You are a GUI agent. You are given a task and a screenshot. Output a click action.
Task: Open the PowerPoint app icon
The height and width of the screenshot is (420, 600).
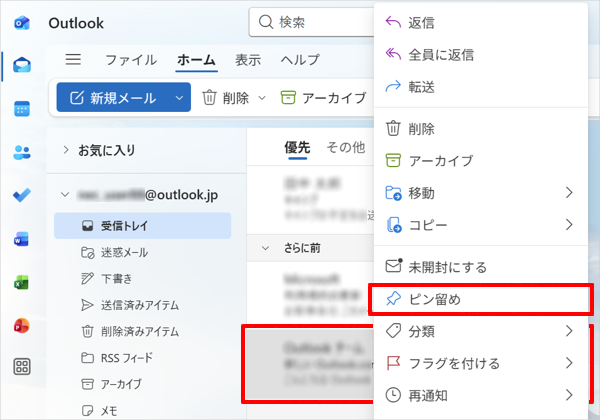tap(21, 326)
